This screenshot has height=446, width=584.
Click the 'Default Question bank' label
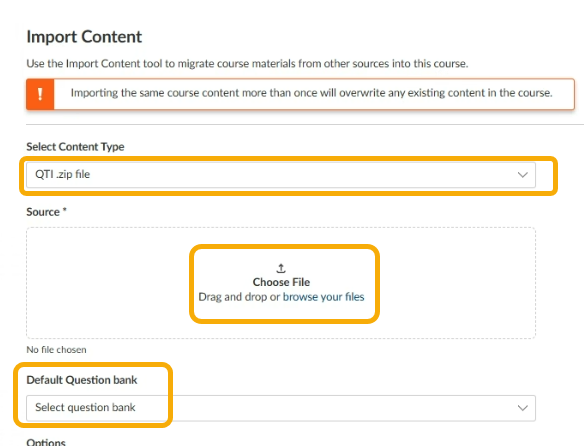point(82,380)
